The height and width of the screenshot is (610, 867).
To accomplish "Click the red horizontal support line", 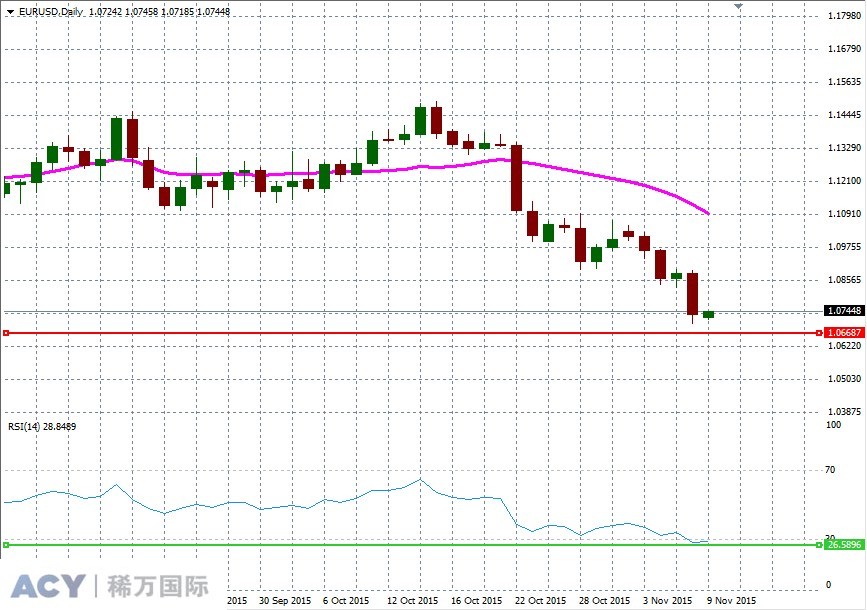I will tap(400, 331).
